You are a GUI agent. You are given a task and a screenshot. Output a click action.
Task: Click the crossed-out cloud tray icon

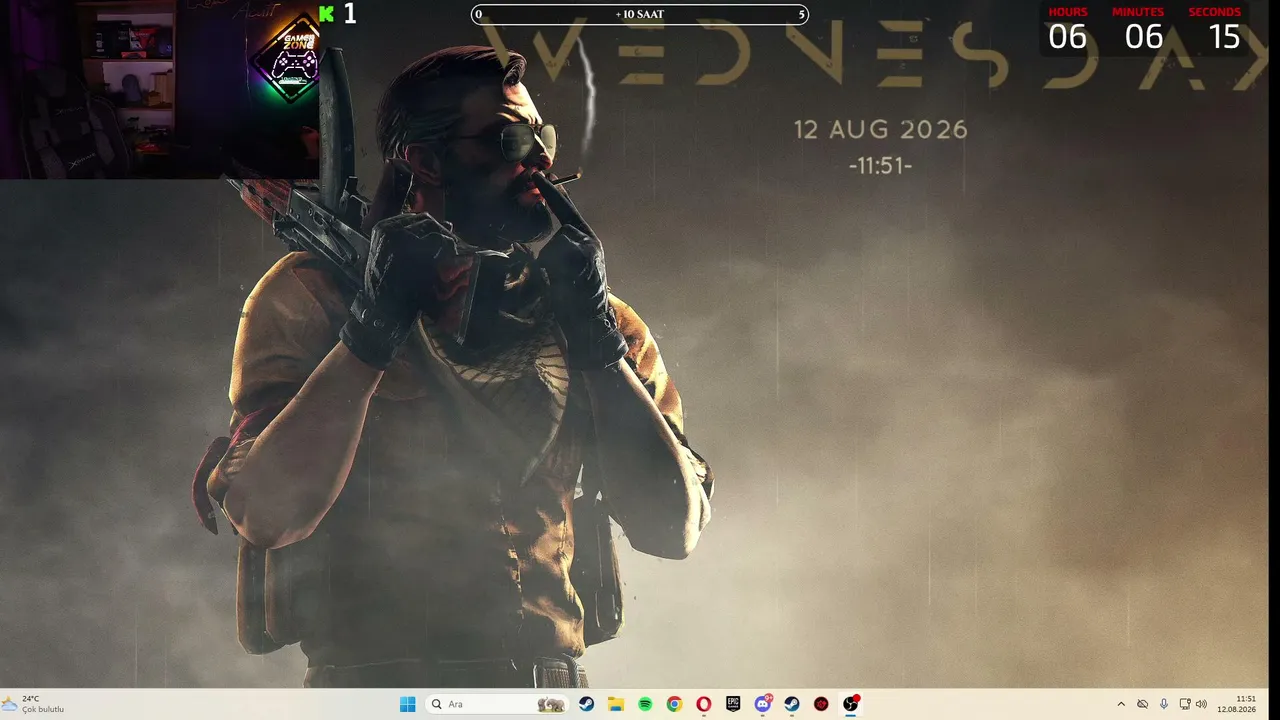(x=1142, y=704)
